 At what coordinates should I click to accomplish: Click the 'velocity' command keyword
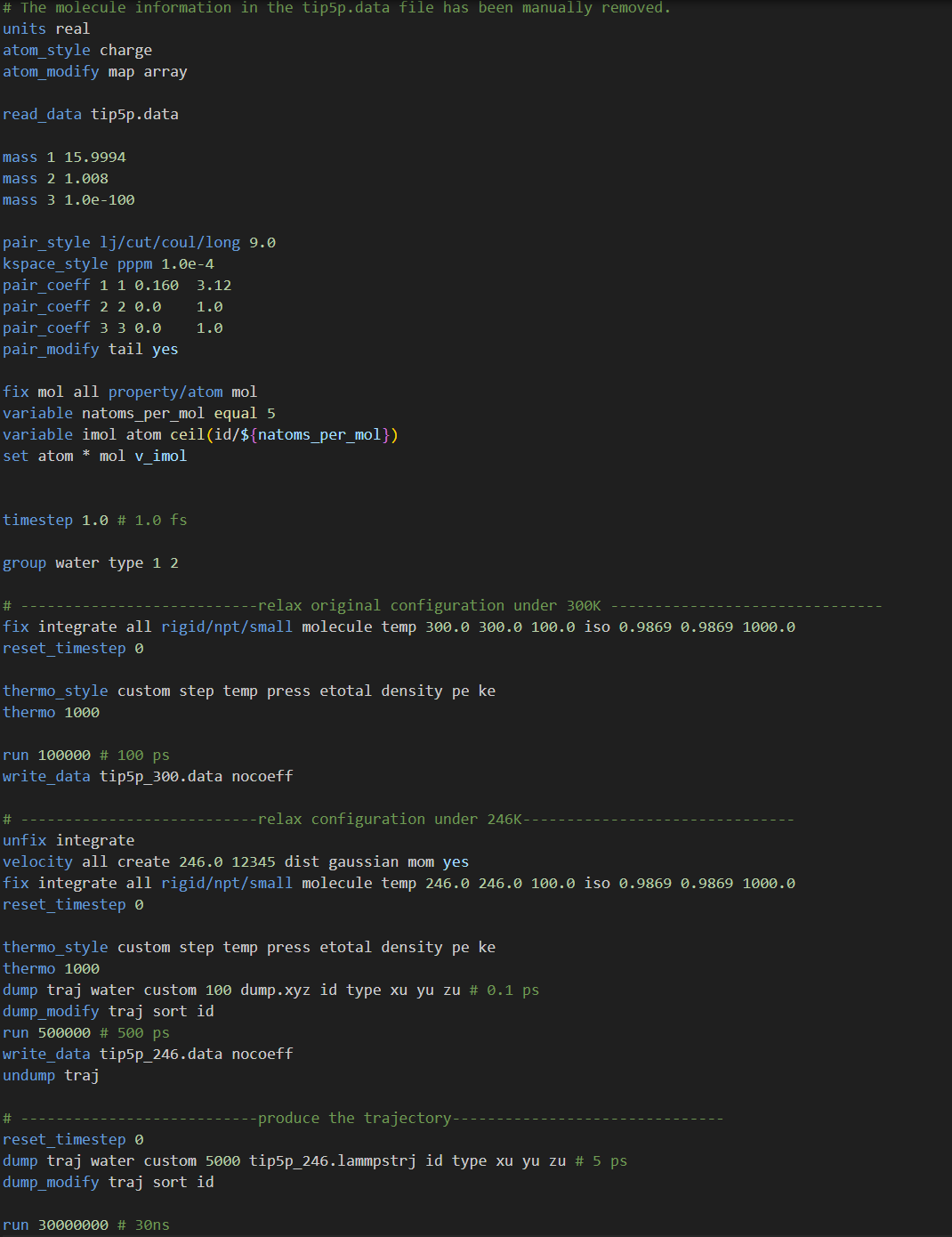click(37, 861)
